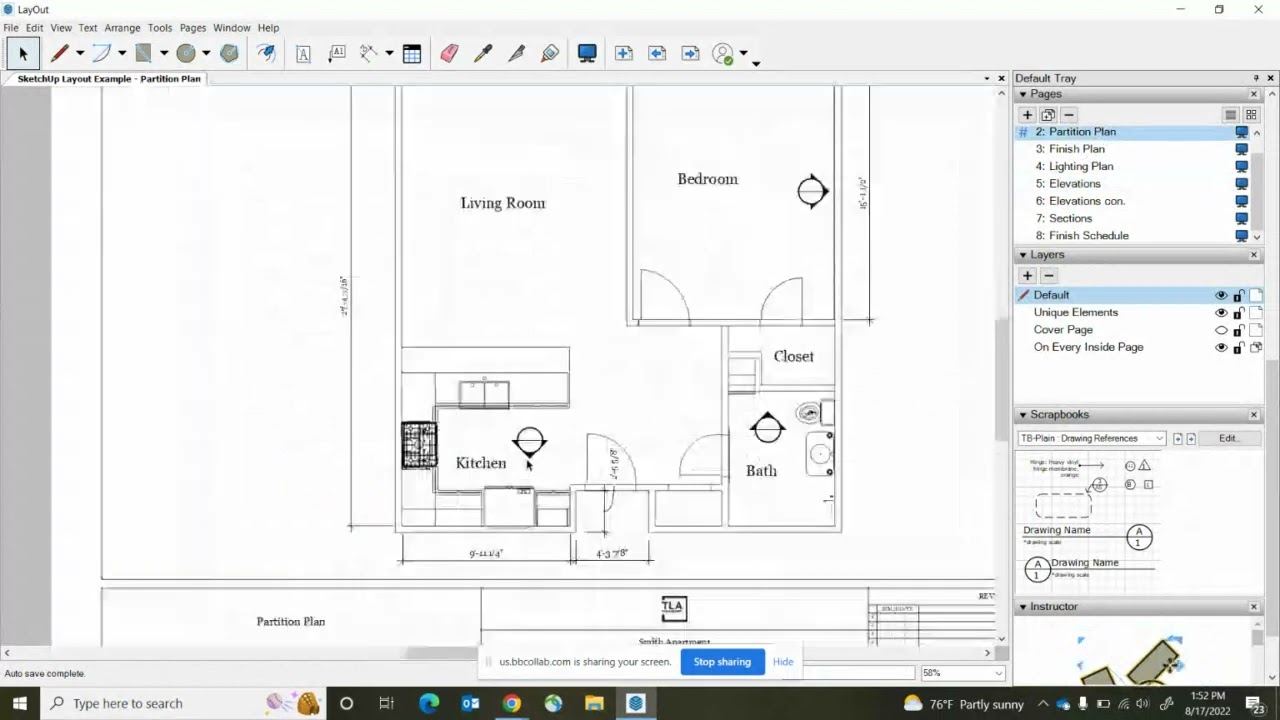
Task: Activate the Offset tool
Action: [266, 54]
